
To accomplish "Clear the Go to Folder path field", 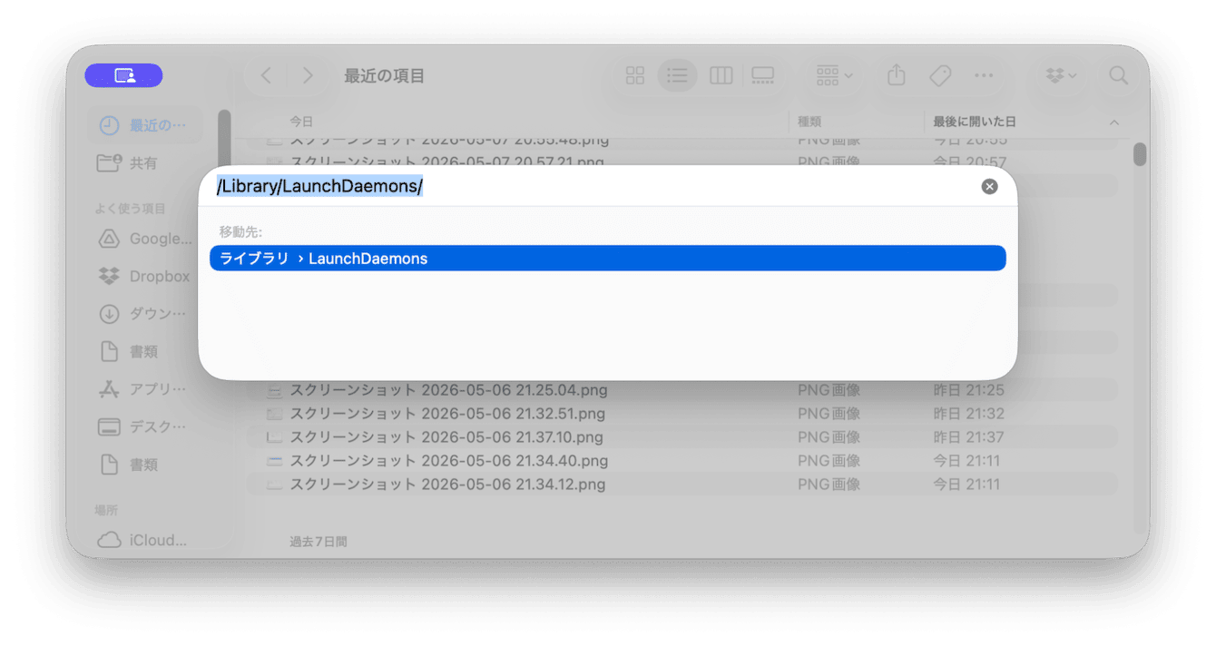I will pos(989,186).
